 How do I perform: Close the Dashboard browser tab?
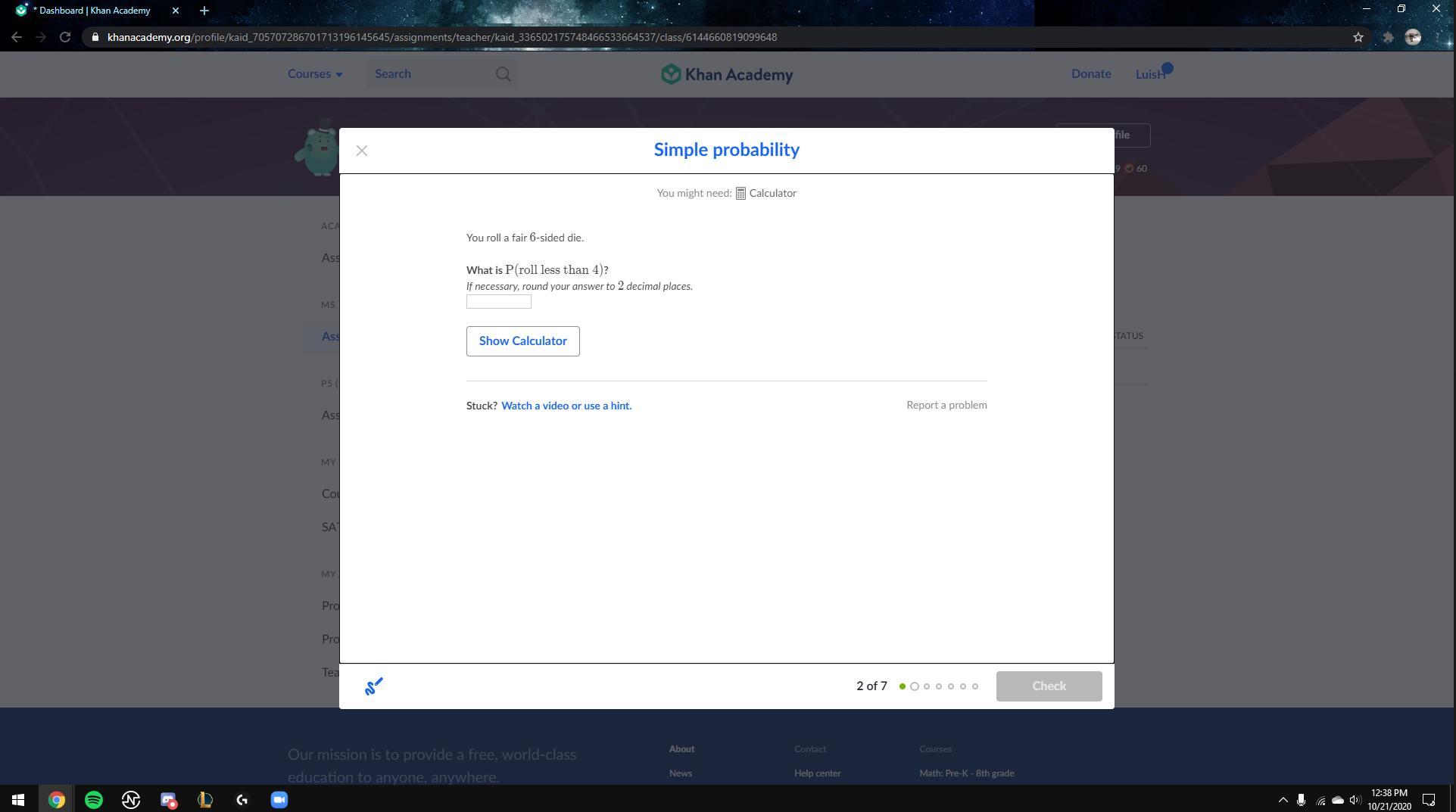[176, 11]
